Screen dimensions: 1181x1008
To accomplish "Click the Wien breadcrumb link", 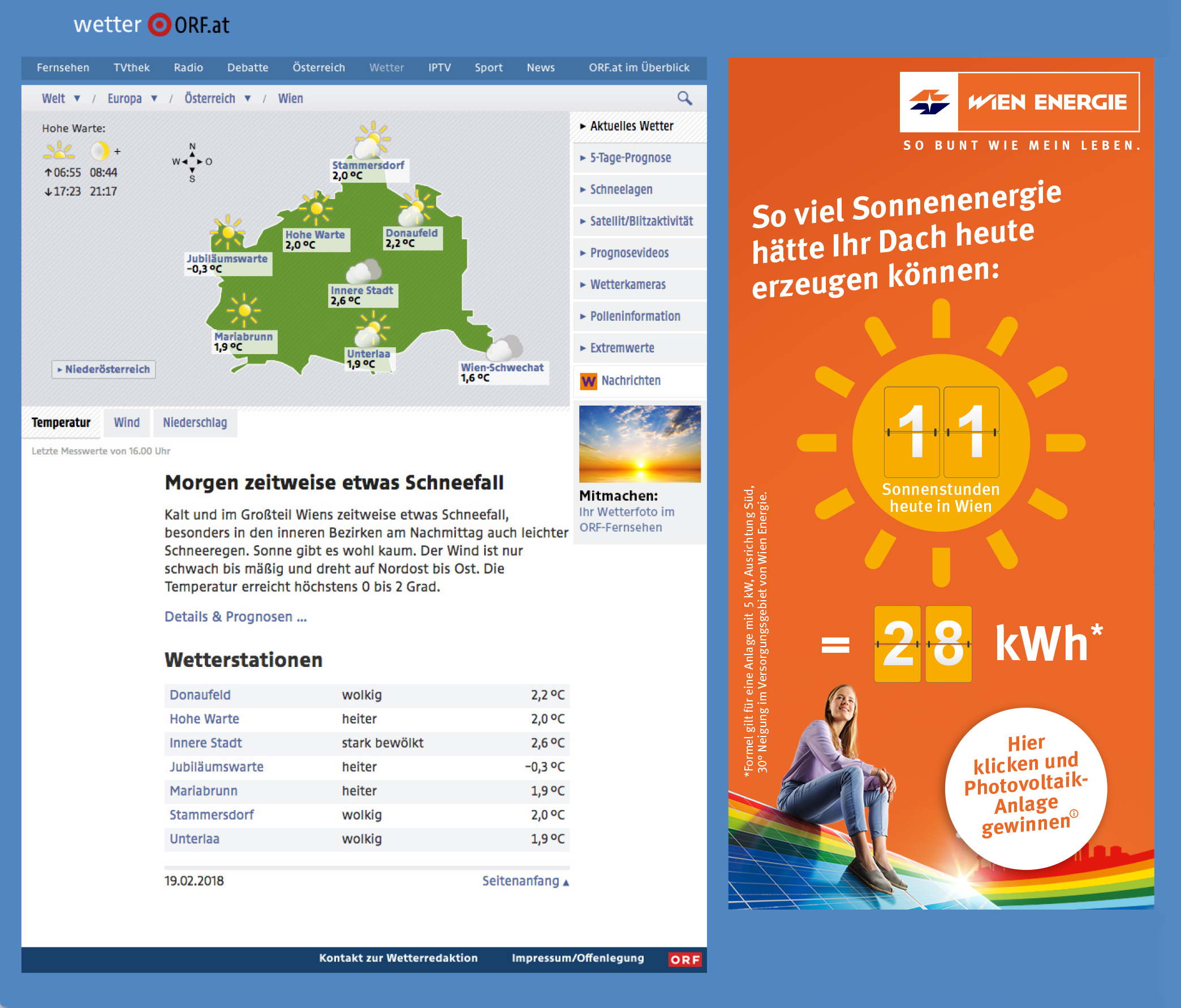I will pyautogui.click(x=291, y=98).
